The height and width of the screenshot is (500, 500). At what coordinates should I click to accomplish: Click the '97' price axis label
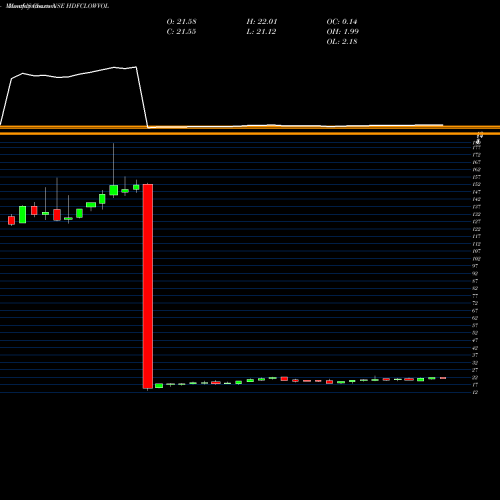pyautogui.click(x=475, y=266)
